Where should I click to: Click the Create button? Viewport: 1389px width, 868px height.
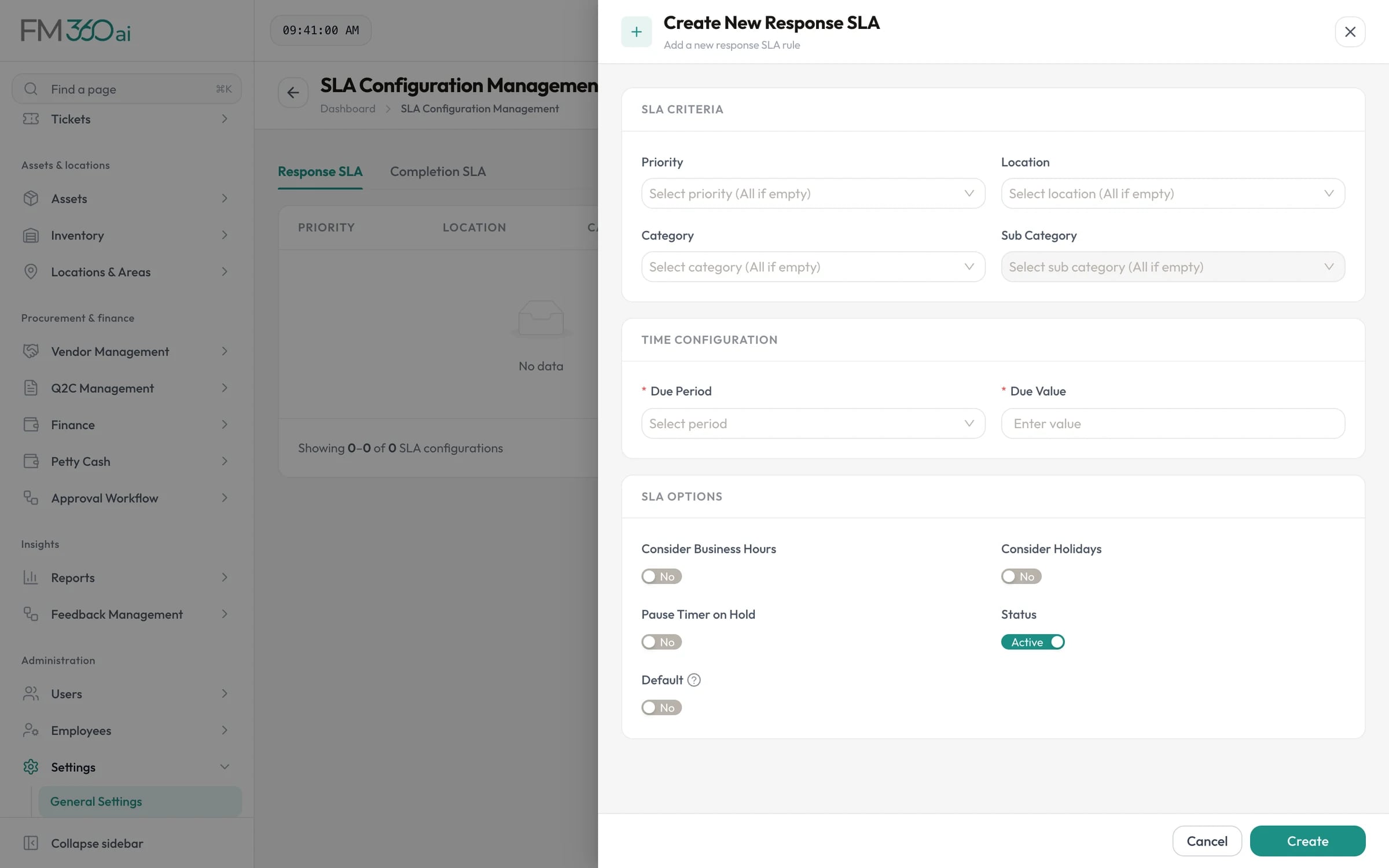[1307, 841]
